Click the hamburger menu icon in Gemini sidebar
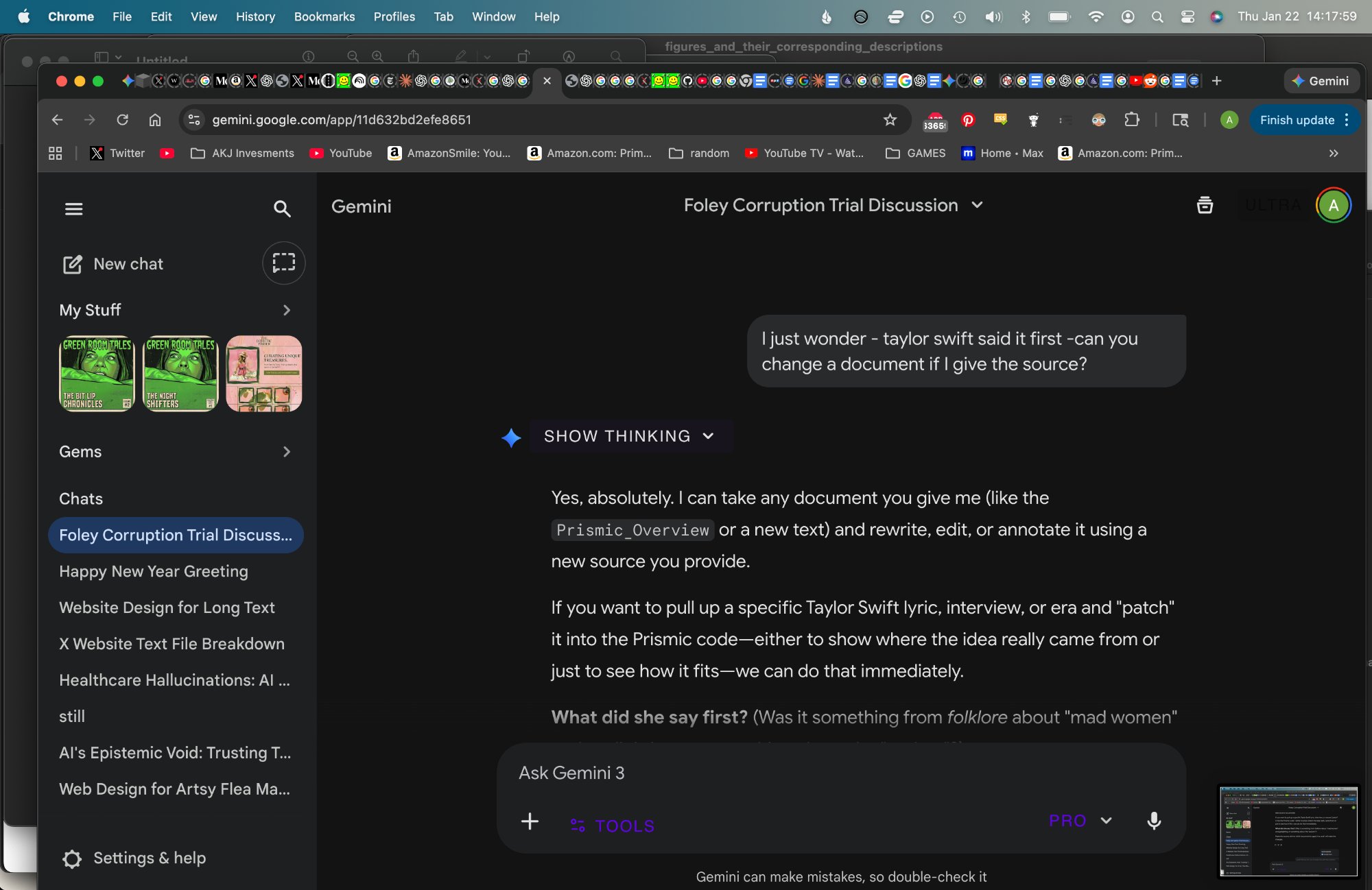 [73, 208]
